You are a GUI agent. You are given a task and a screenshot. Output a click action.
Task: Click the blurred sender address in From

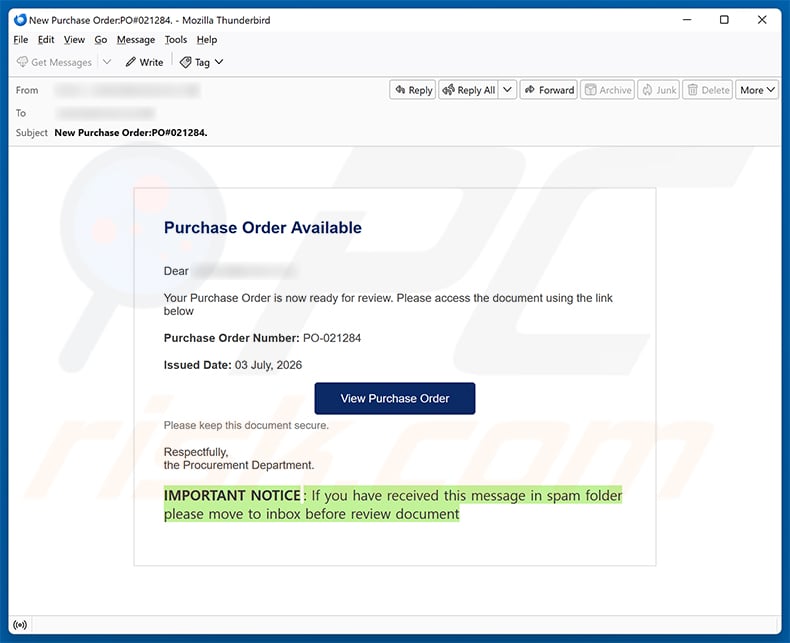coord(128,90)
